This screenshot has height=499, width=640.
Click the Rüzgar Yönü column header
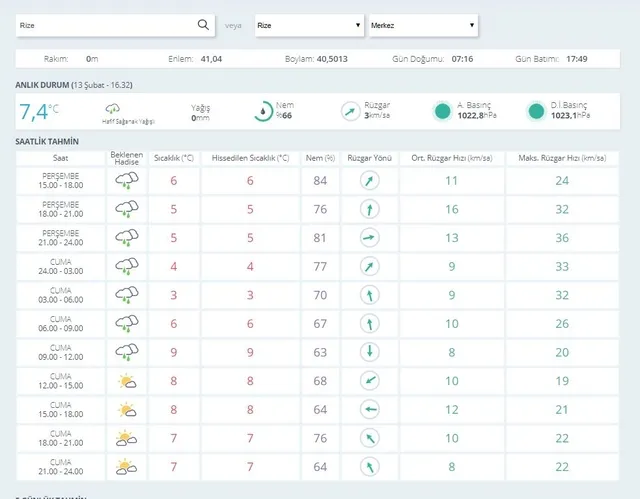click(371, 158)
